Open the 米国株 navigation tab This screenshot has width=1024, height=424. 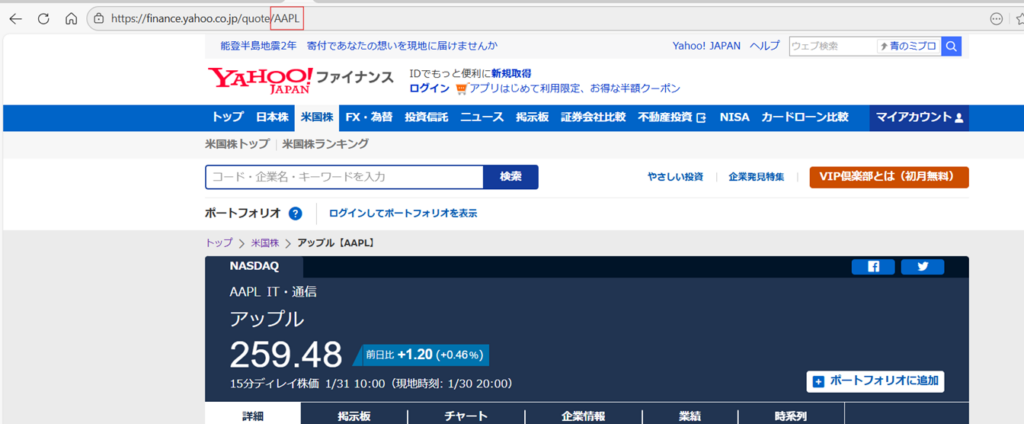pyautogui.click(x=316, y=118)
